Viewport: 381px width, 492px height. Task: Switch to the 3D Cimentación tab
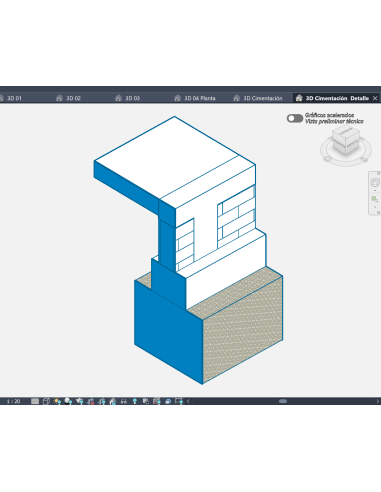click(258, 98)
